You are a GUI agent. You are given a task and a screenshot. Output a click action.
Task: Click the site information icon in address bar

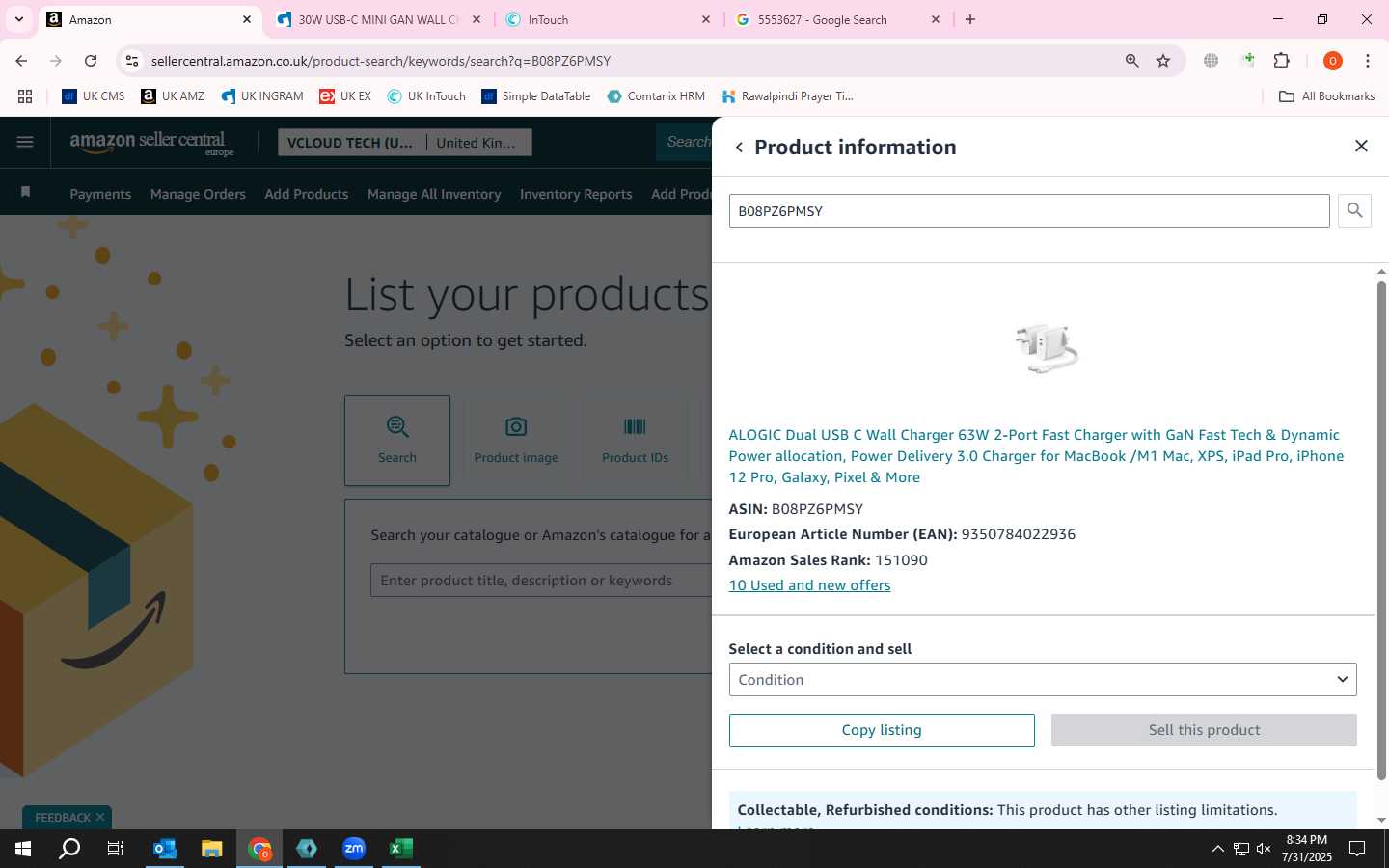[132, 61]
